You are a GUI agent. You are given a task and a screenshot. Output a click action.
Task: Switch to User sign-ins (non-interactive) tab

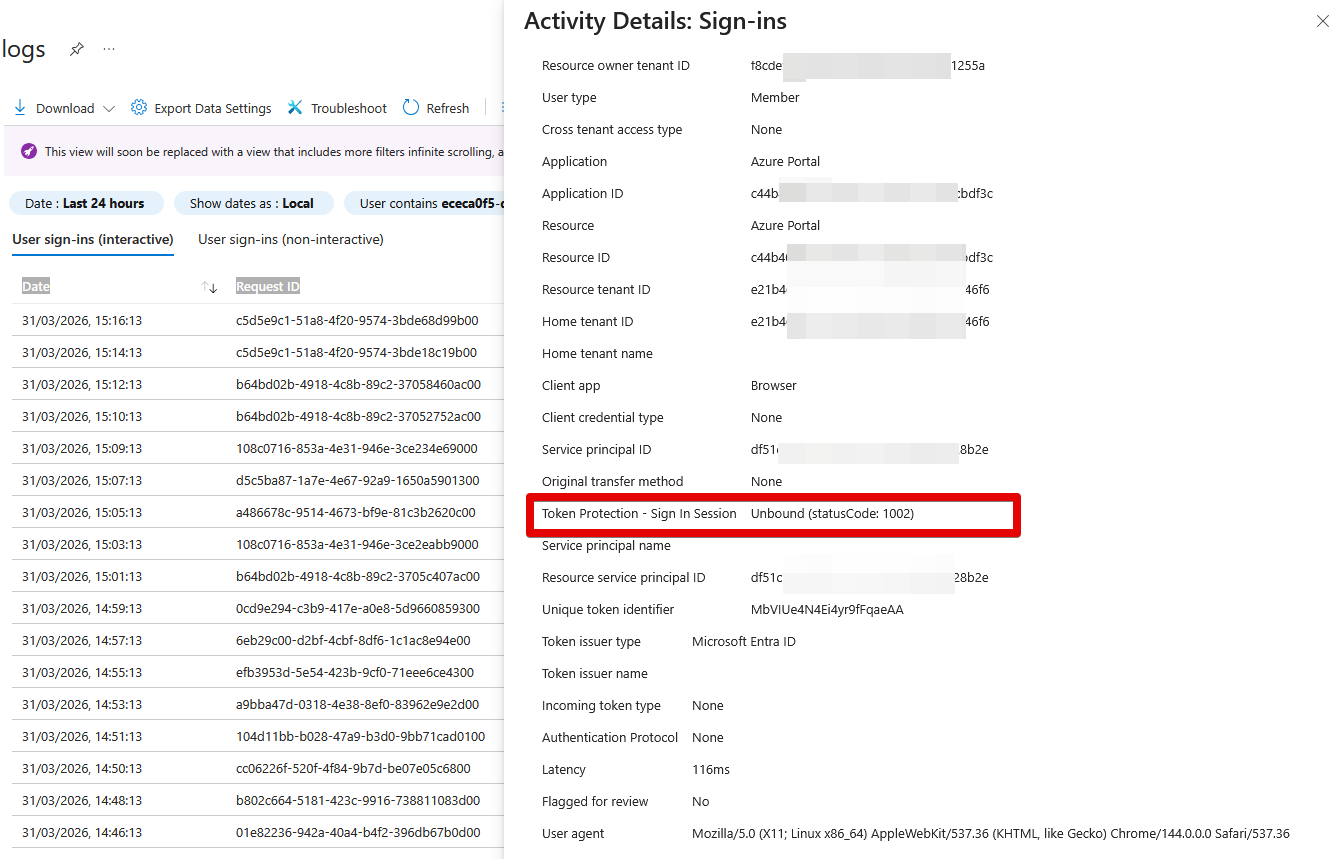click(x=291, y=239)
